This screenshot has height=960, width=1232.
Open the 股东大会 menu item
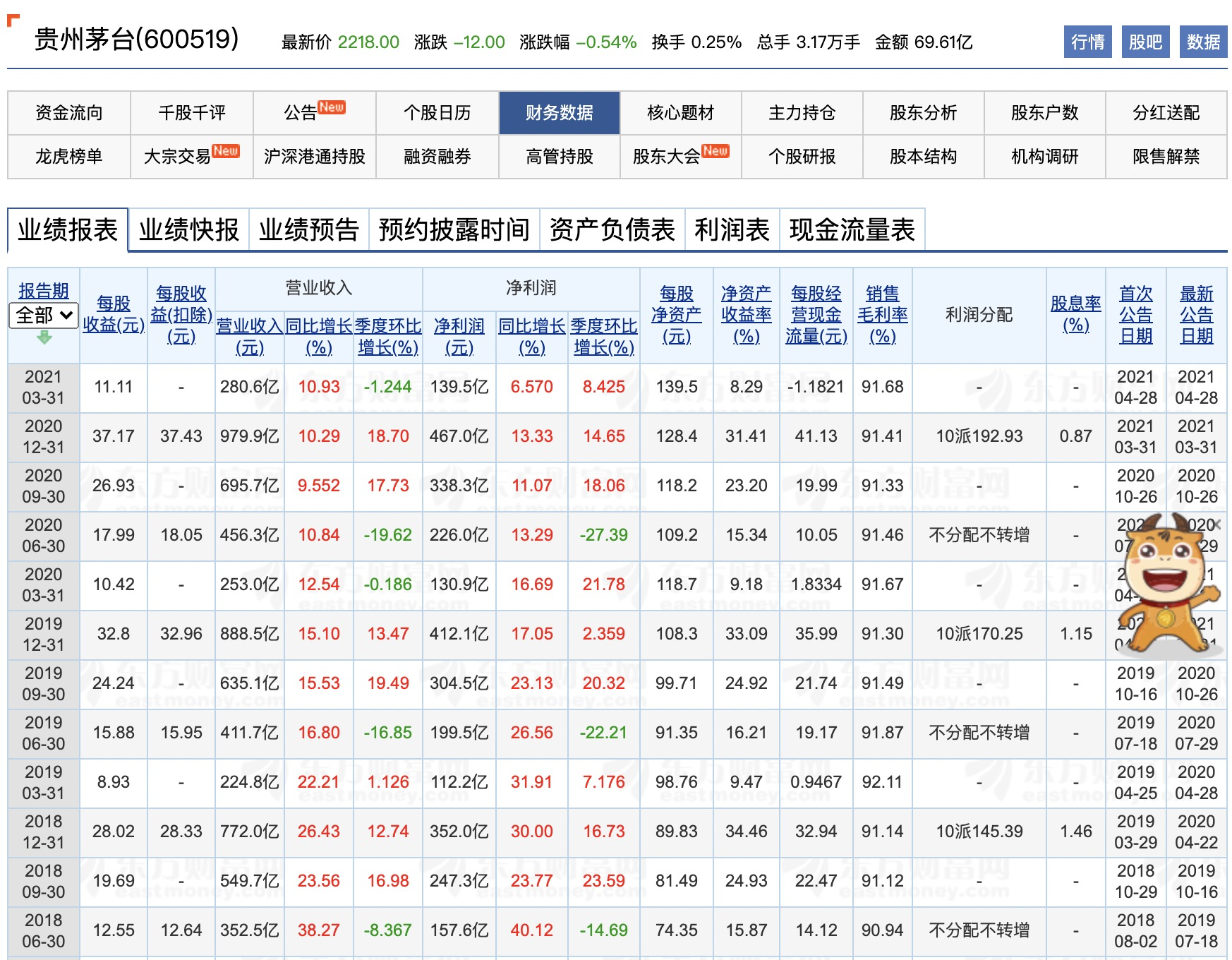pyautogui.click(x=681, y=157)
